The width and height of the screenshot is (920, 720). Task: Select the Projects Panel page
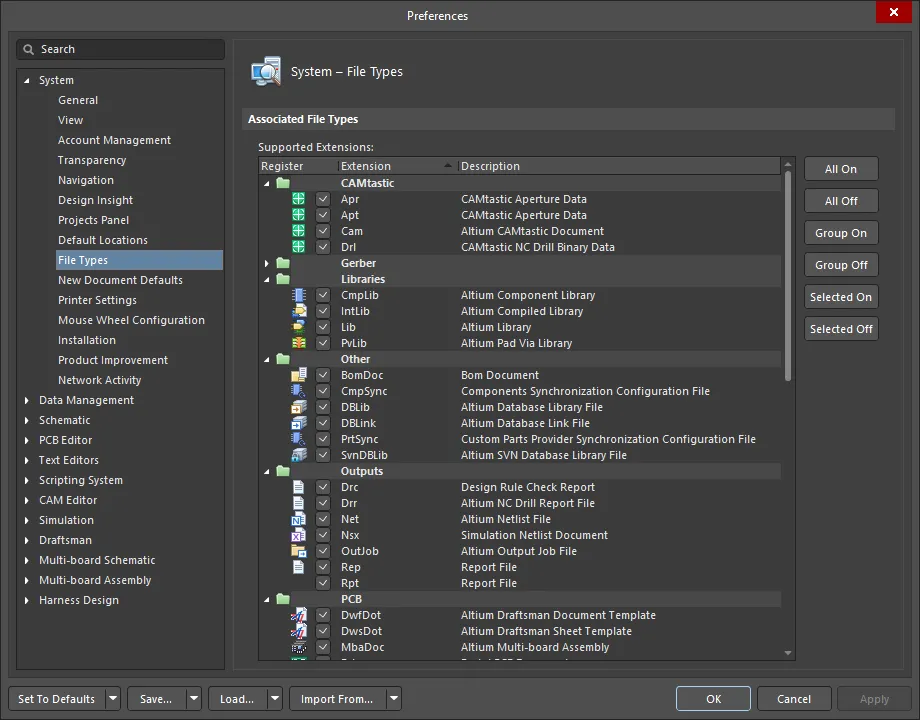pos(93,220)
